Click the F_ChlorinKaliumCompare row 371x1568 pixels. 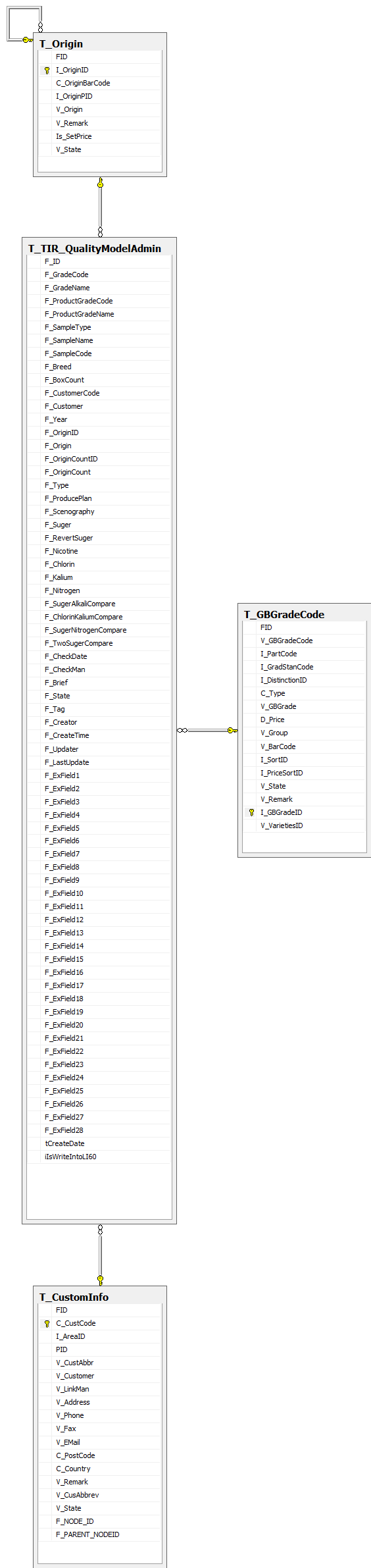pos(99,617)
